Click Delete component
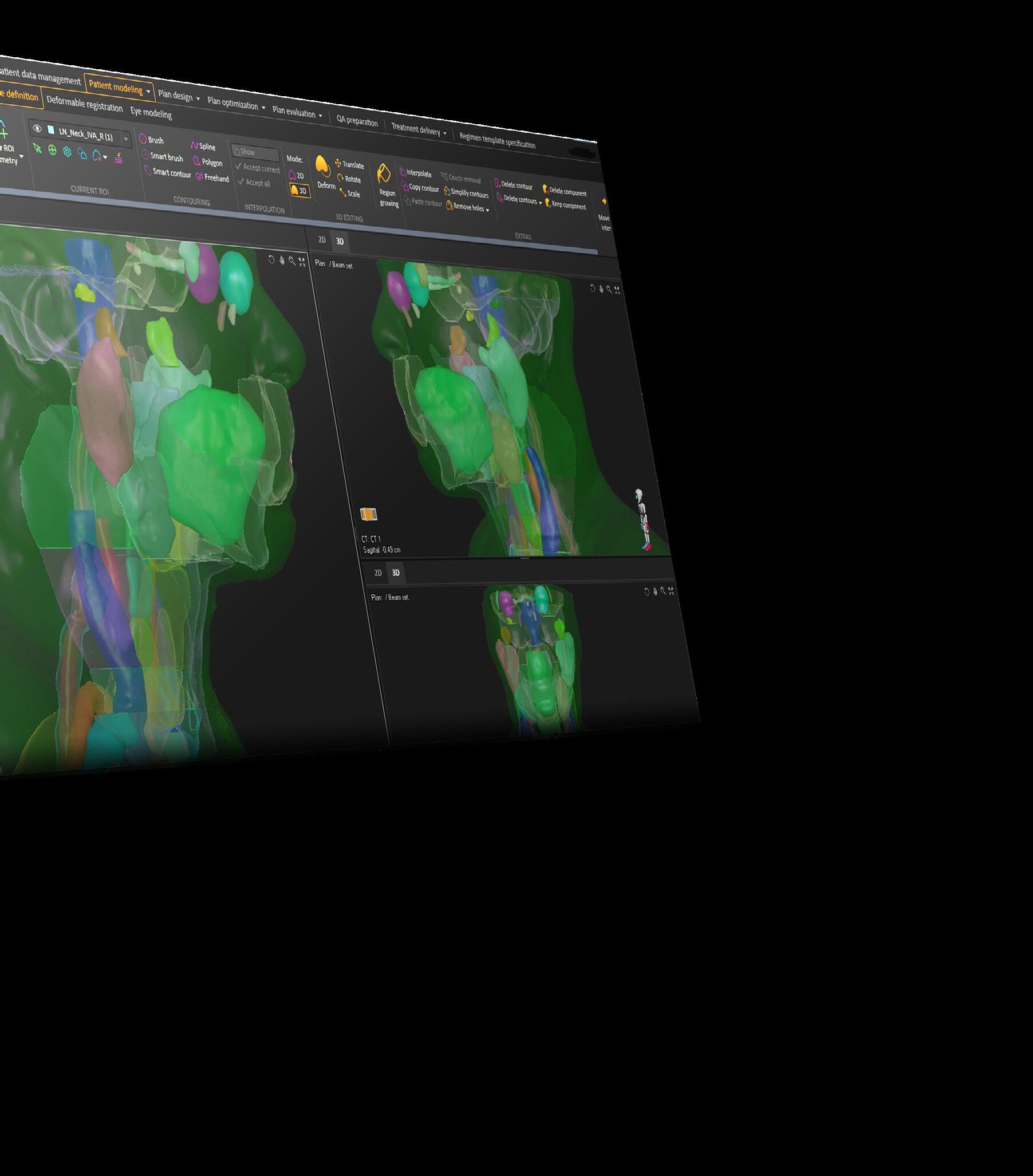This screenshot has width=1033, height=1176. click(565, 191)
